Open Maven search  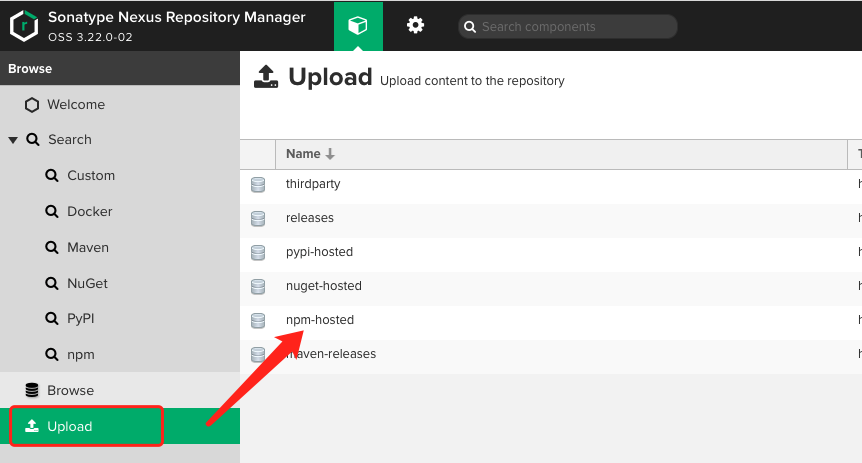[x=88, y=247]
